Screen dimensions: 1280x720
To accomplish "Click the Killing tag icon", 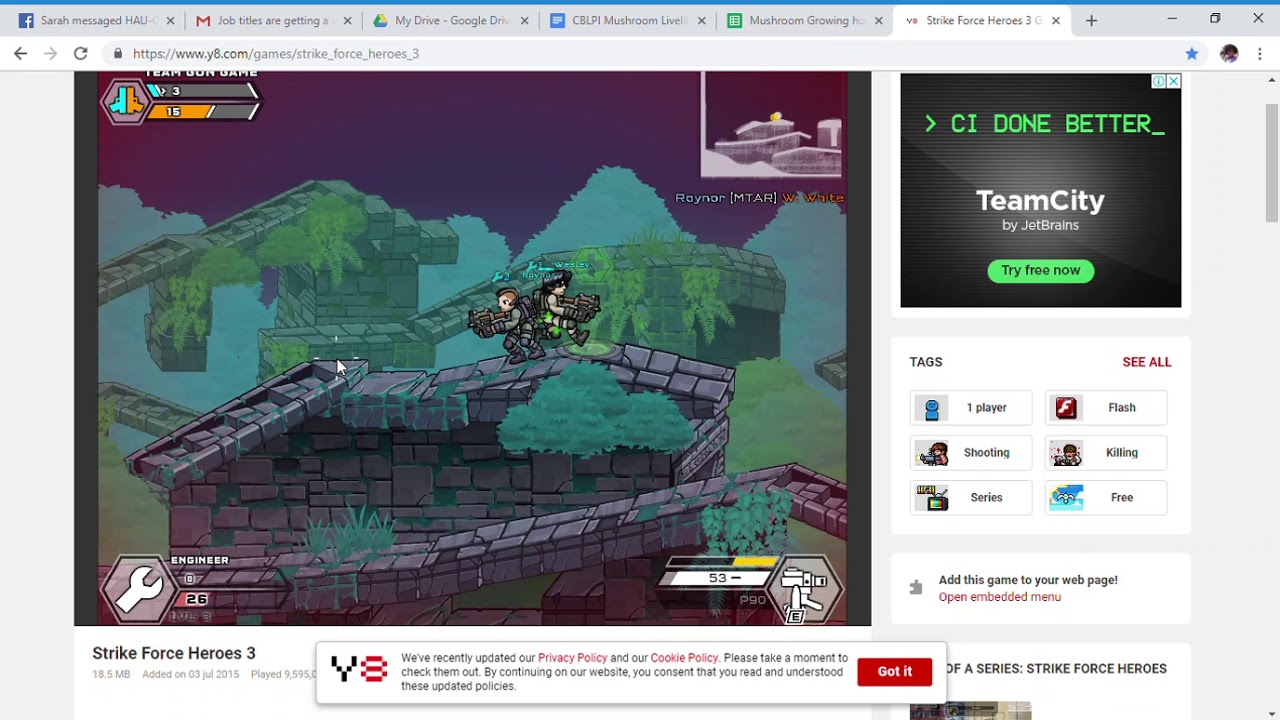I will pyautogui.click(x=1066, y=453).
